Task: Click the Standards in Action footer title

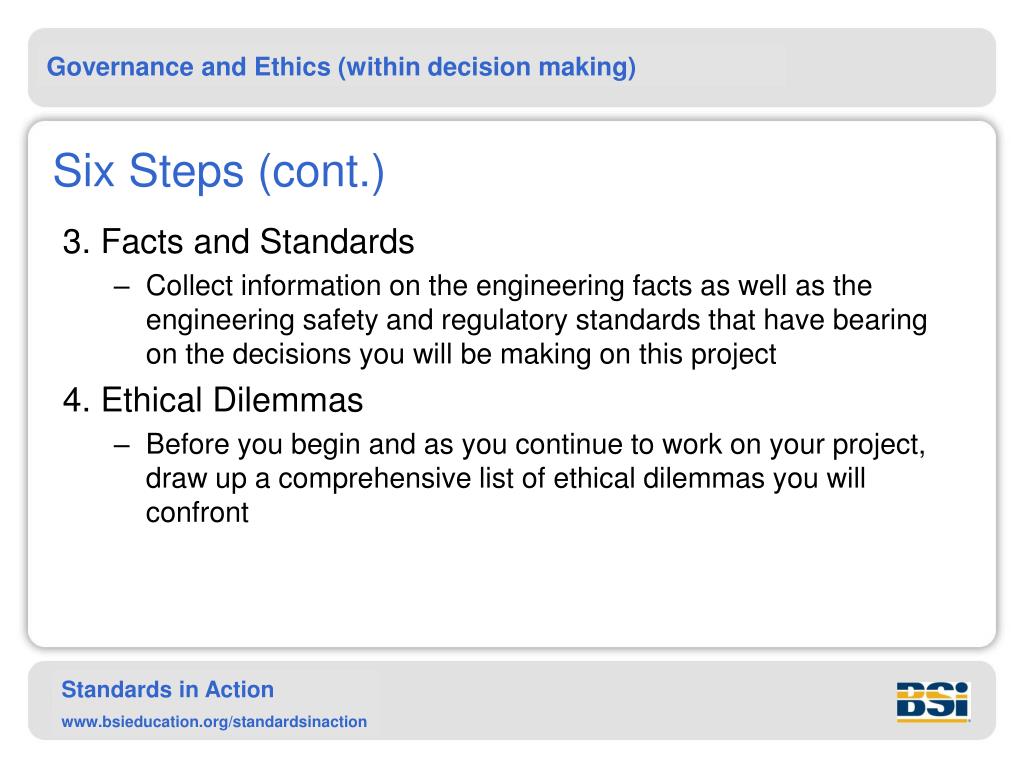Action: [167, 690]
